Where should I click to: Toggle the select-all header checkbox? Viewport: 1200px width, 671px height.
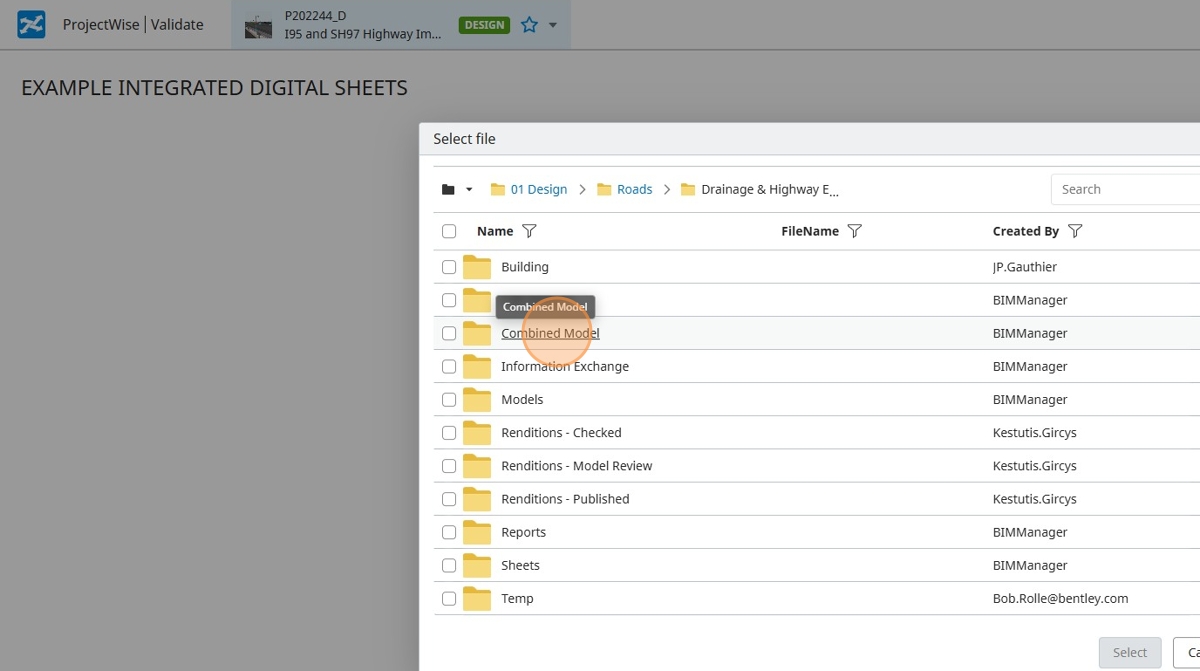point(449,231)
